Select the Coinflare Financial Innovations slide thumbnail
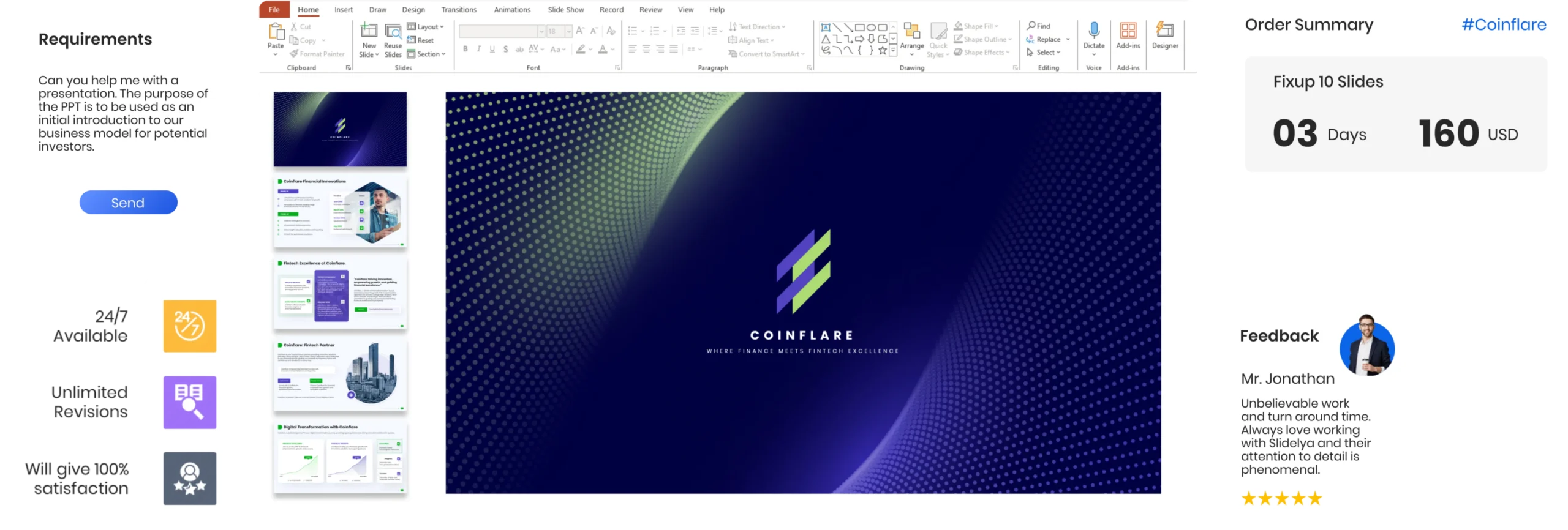 [340, 211]
